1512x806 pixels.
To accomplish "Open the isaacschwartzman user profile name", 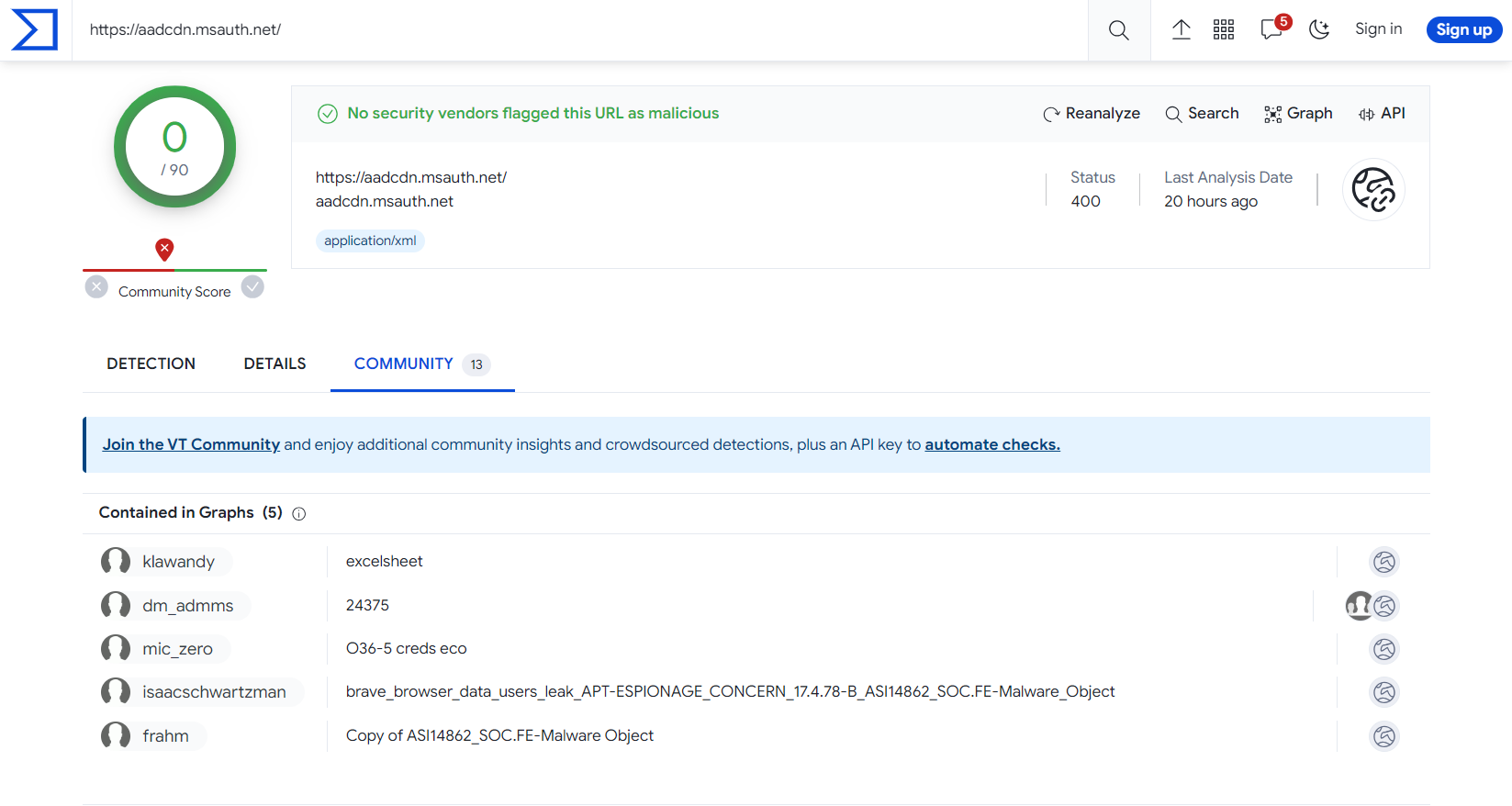I will [x=214, y=692].
